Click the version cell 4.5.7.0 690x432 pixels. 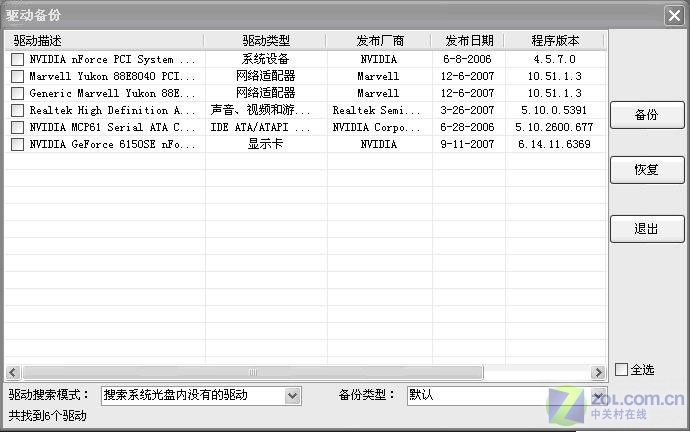click(554, 59)
